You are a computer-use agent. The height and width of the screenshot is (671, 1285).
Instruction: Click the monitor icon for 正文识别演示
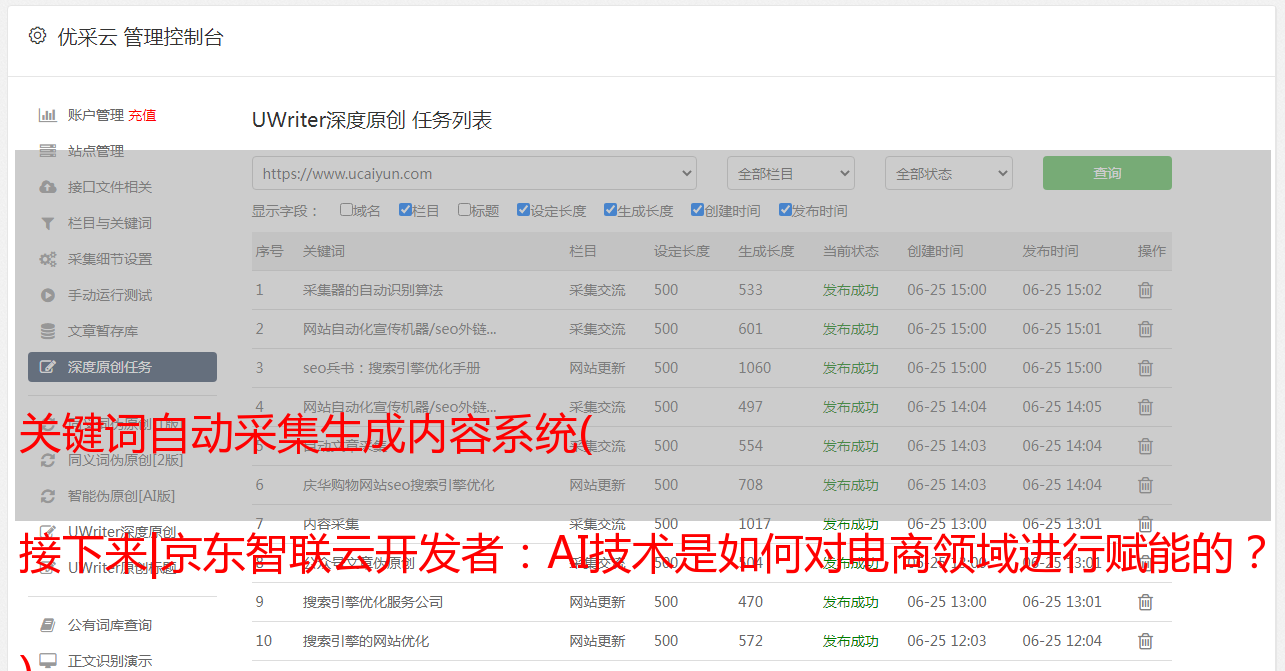coord(47,661)
